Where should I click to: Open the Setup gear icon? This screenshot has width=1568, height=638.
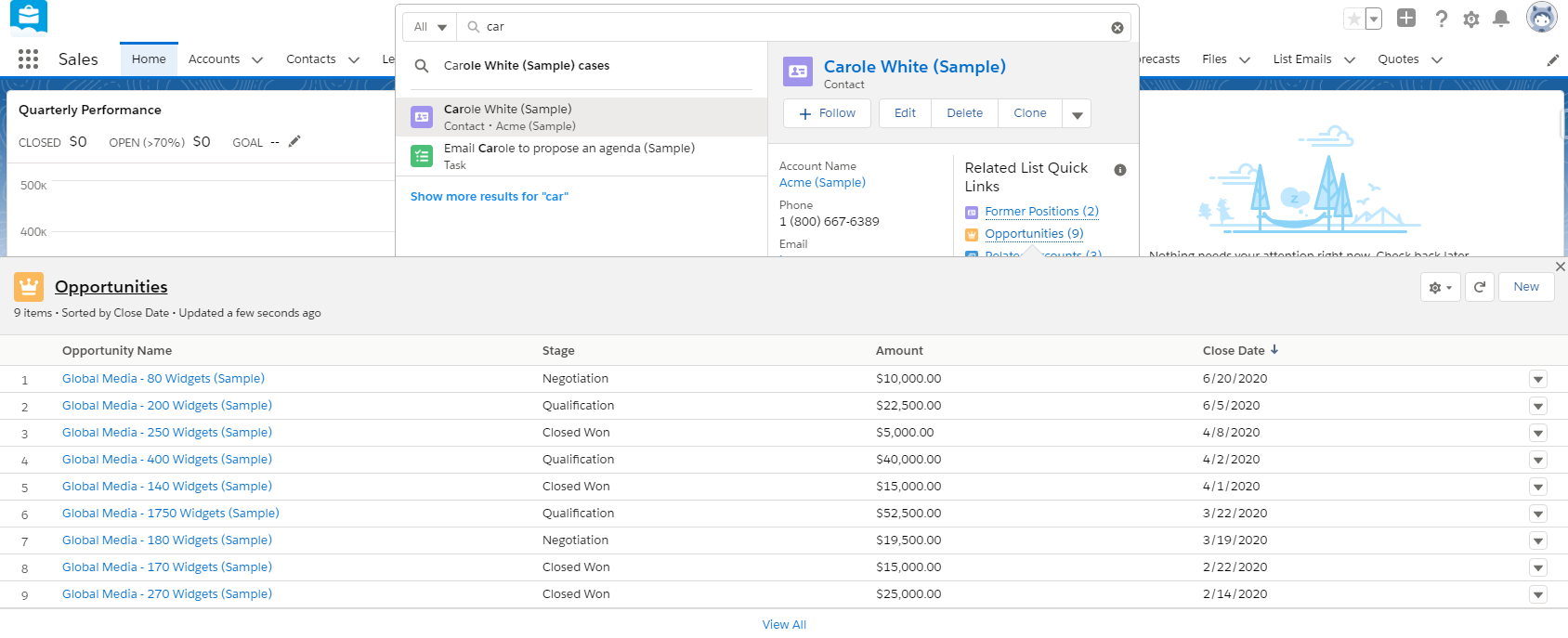(x=1471, y=19)
